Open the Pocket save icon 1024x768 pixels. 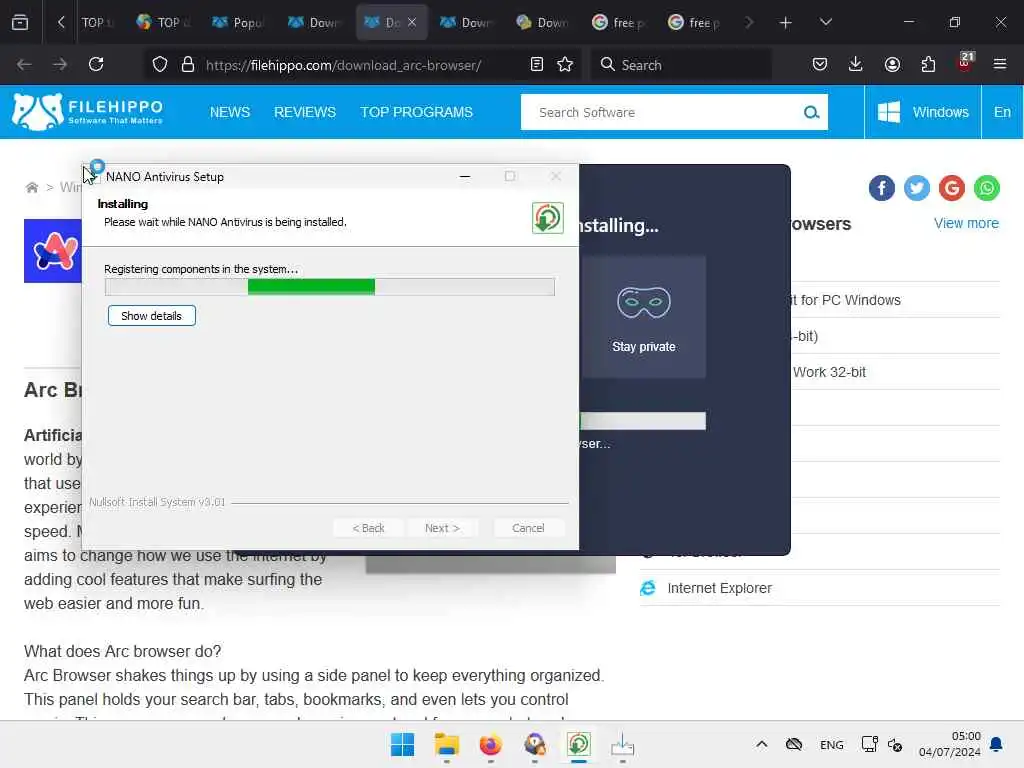tap(820, 64)
